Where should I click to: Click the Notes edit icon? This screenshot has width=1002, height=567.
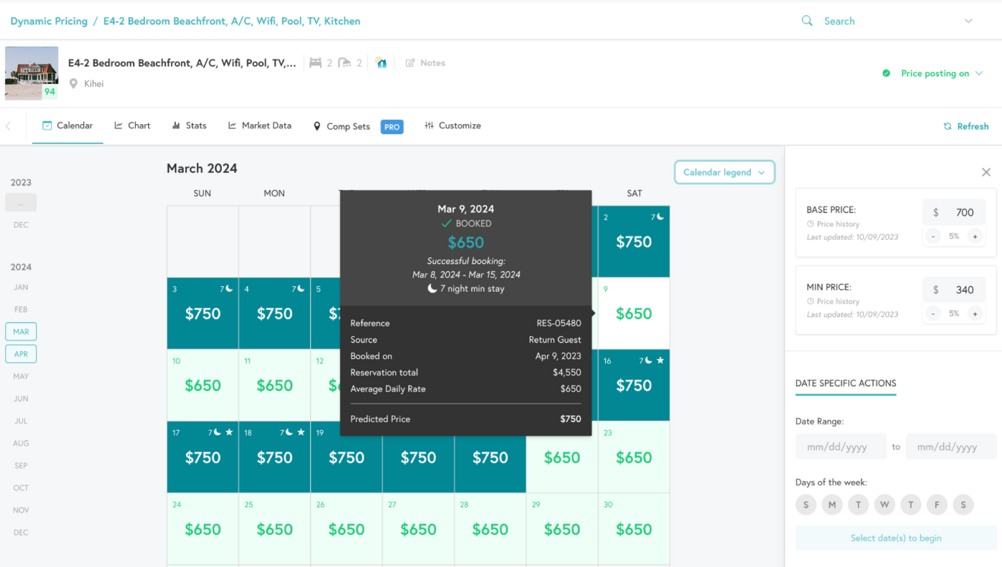410,63
